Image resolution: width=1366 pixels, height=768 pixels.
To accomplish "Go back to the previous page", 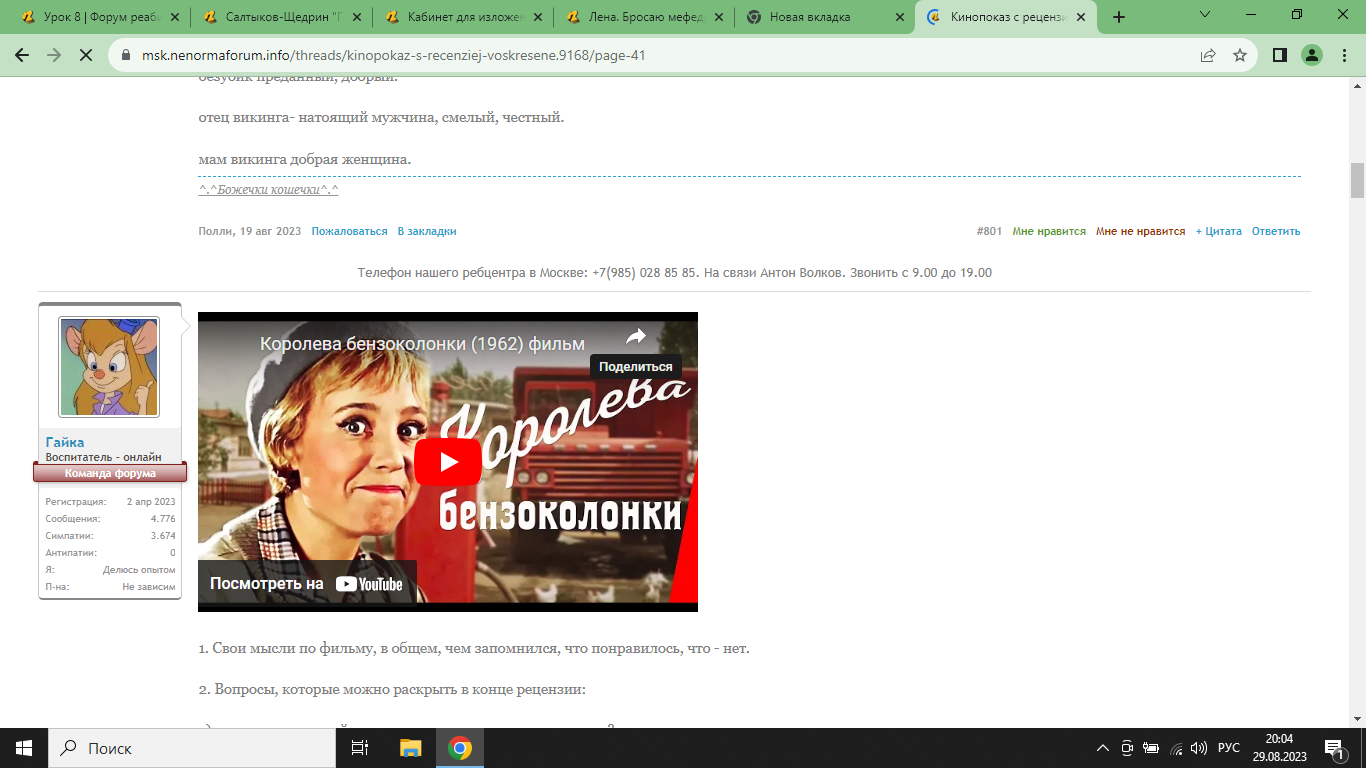I will click(22, 56).
